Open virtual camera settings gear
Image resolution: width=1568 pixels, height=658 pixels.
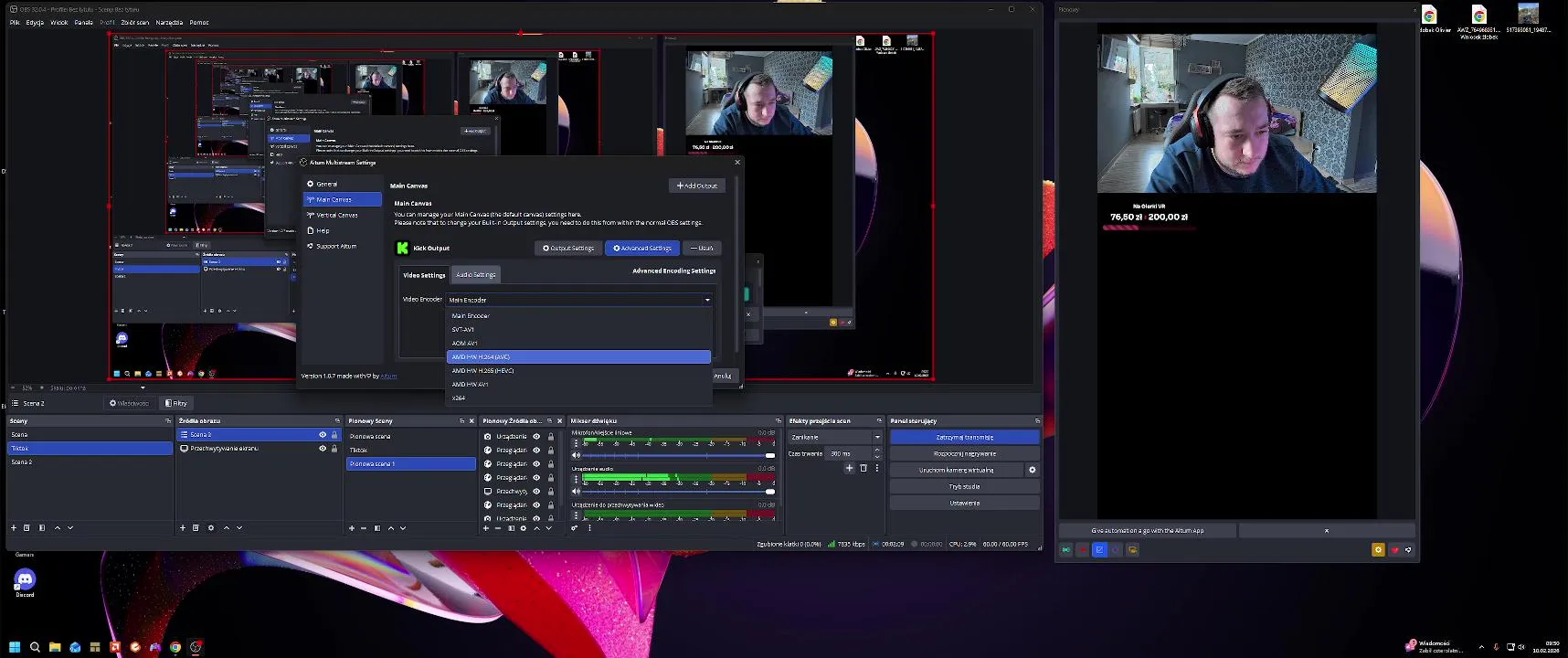point(1033,470)
